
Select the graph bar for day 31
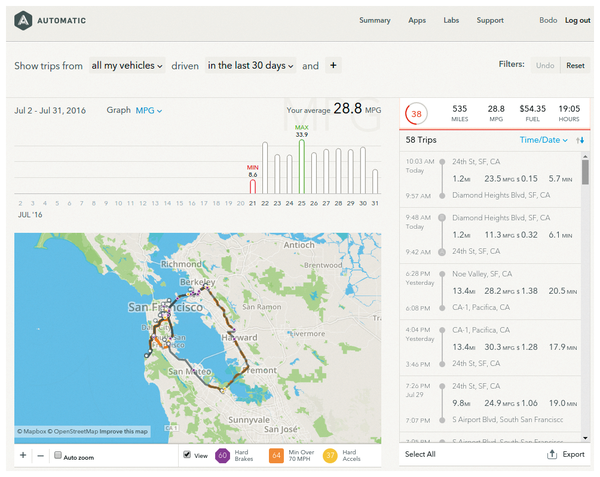375,181
